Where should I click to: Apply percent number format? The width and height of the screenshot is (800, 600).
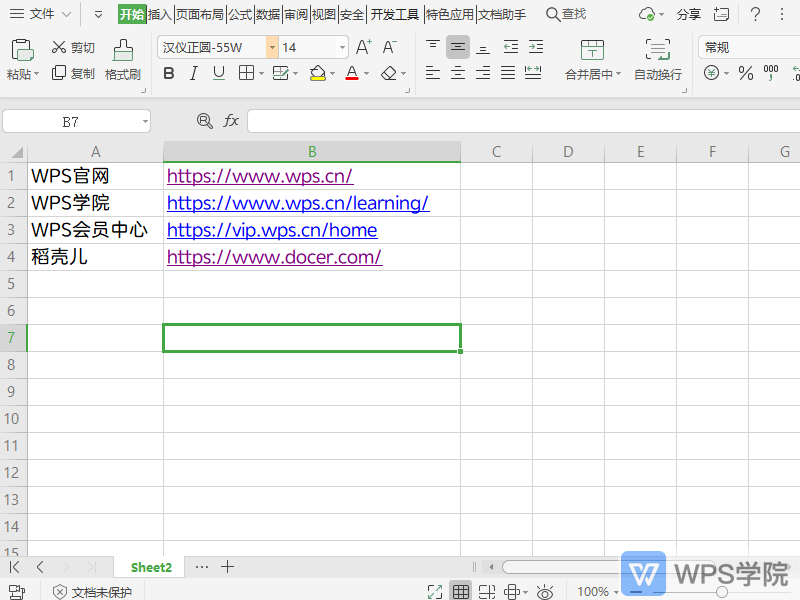745,73
